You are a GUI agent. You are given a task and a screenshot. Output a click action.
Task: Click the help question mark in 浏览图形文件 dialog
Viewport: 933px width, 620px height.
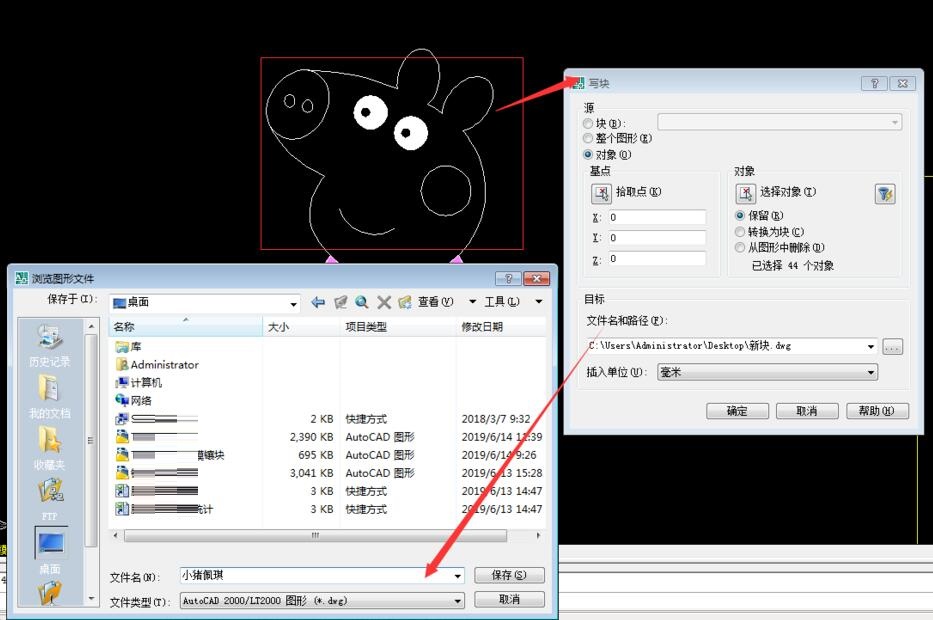click(x=508, y=278)
